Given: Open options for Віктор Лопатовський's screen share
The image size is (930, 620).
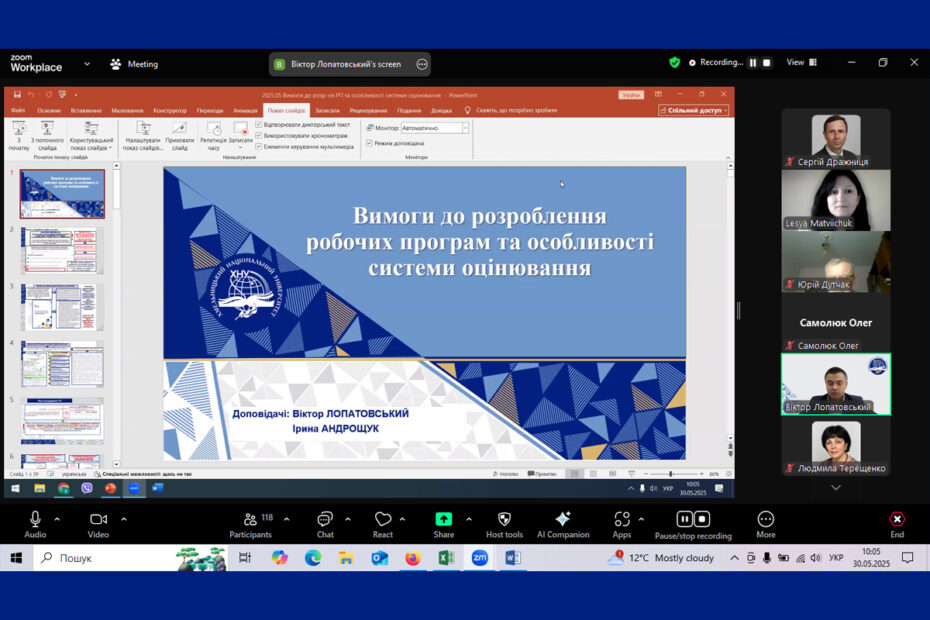Looking at the screenshot, I should tap(422, 64).
